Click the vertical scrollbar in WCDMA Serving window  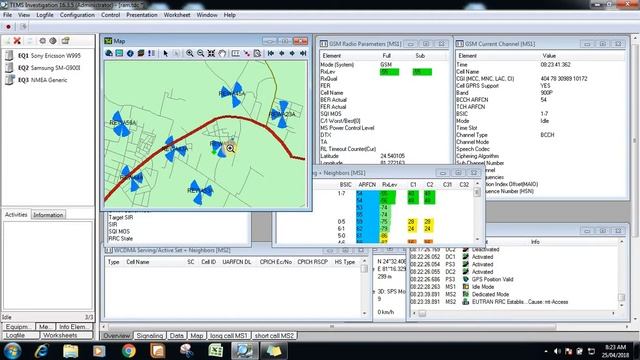364,288
